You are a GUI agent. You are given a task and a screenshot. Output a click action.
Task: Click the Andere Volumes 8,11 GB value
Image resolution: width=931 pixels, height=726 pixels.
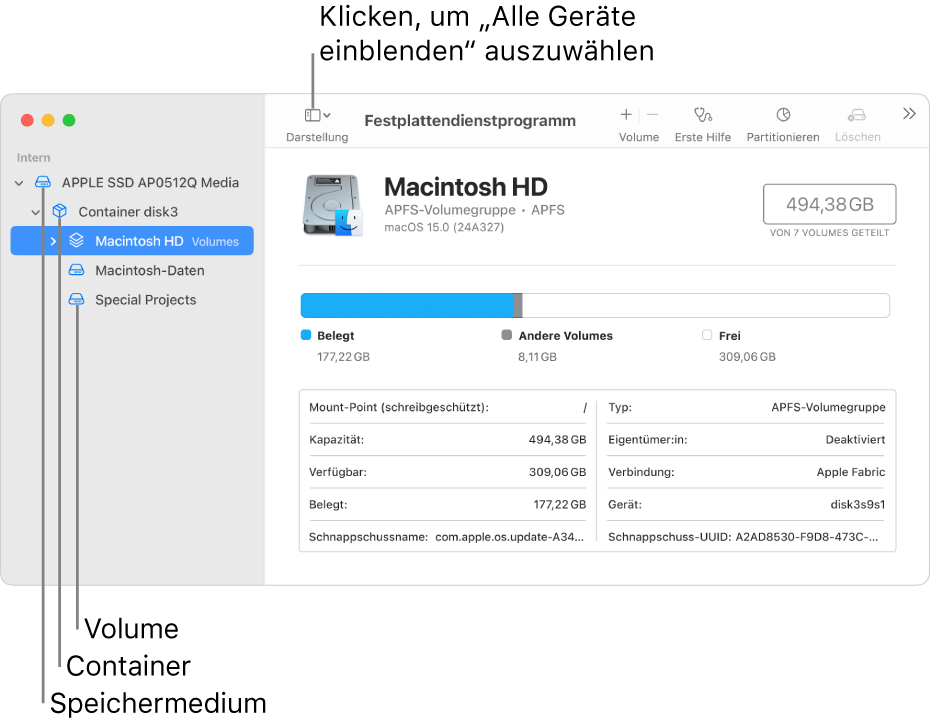coord(537,357)
